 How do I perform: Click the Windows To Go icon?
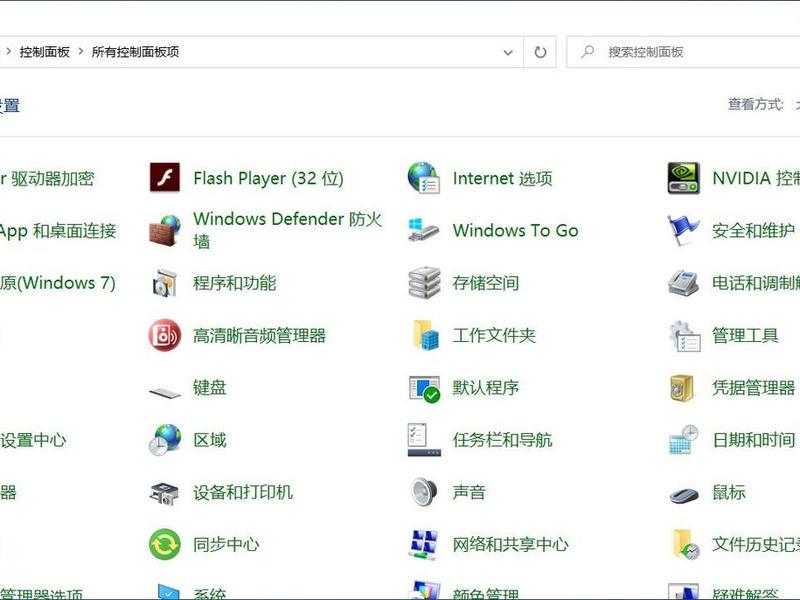[423, 230]
